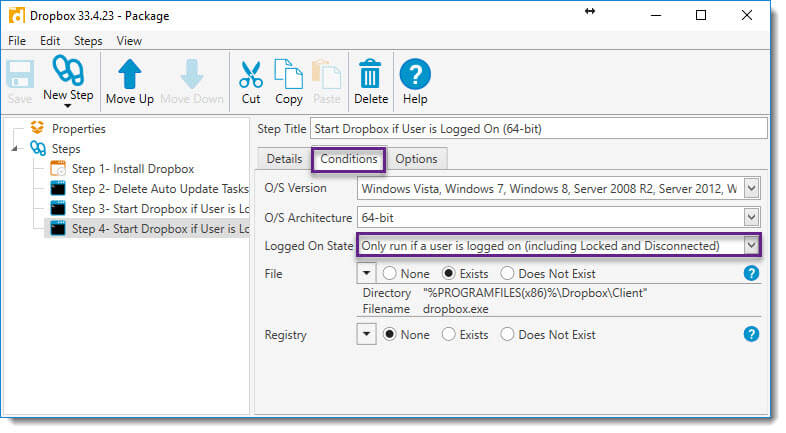Open the Steps menu
This screenshot has height=433, width=786.
click(x=88, y=41)
